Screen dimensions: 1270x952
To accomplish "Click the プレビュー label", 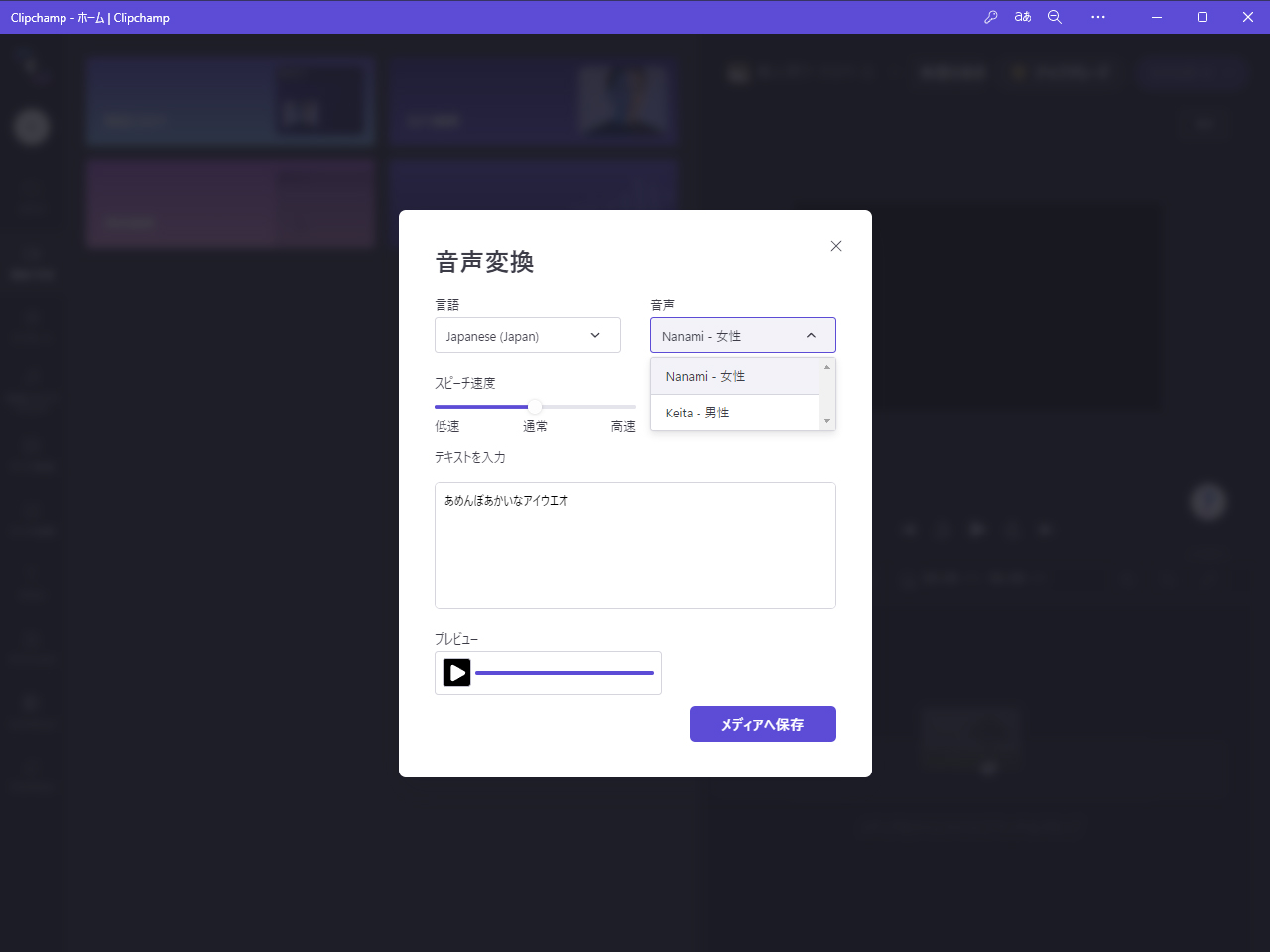I will (x=456, y=639).
